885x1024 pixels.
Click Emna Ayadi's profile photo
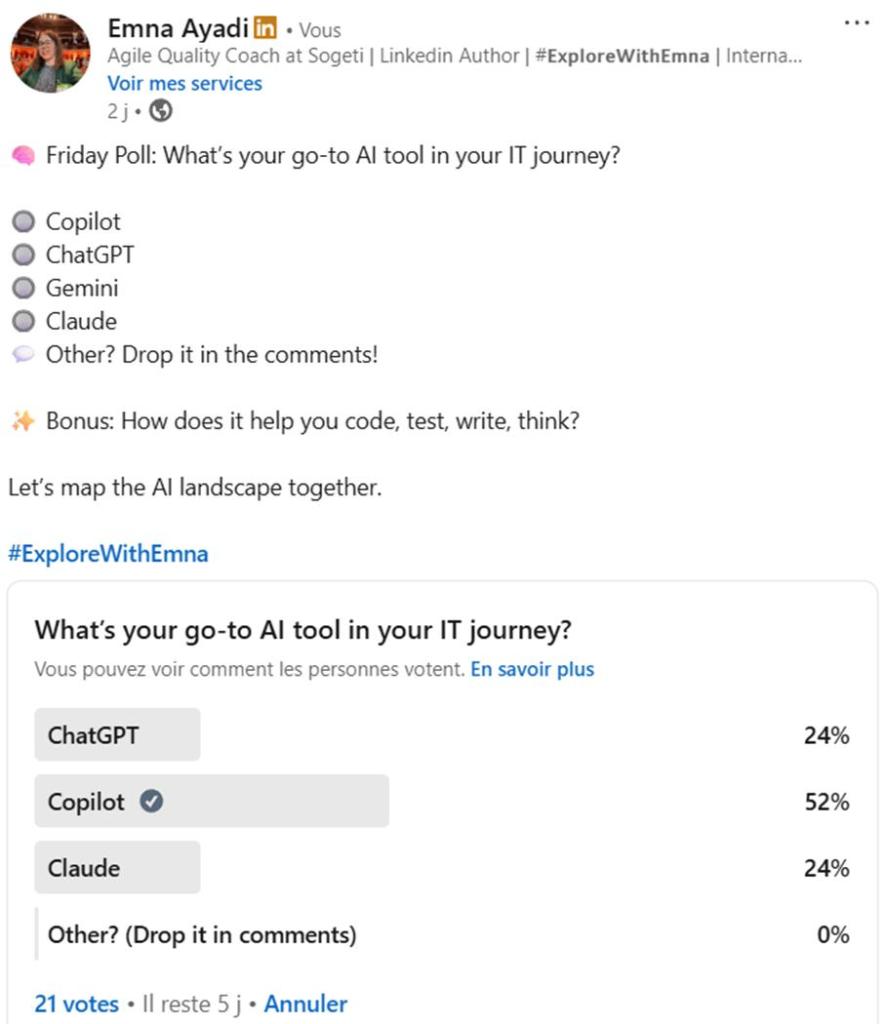click(x=50, y=53)
